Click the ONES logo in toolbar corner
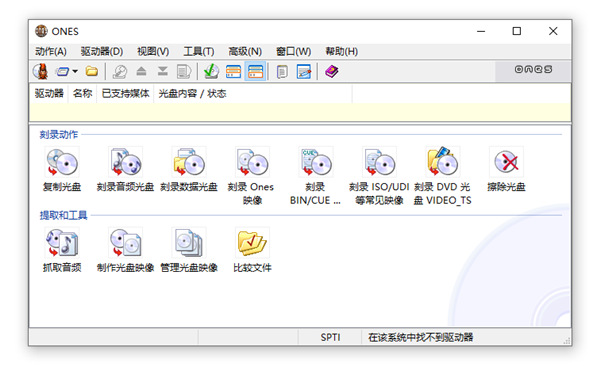600x366 pixels. (x=533, y=69)
